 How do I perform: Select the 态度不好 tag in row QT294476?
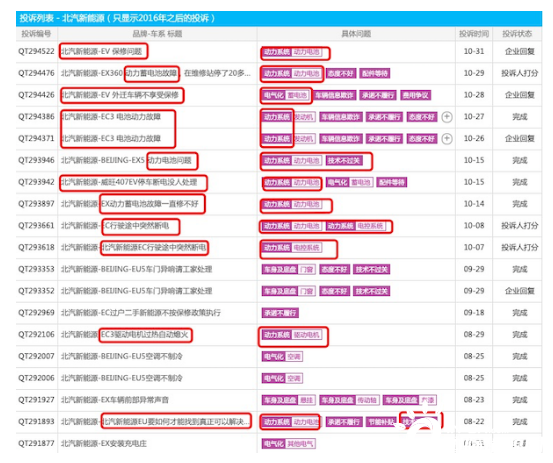click(x=341, y=74)
